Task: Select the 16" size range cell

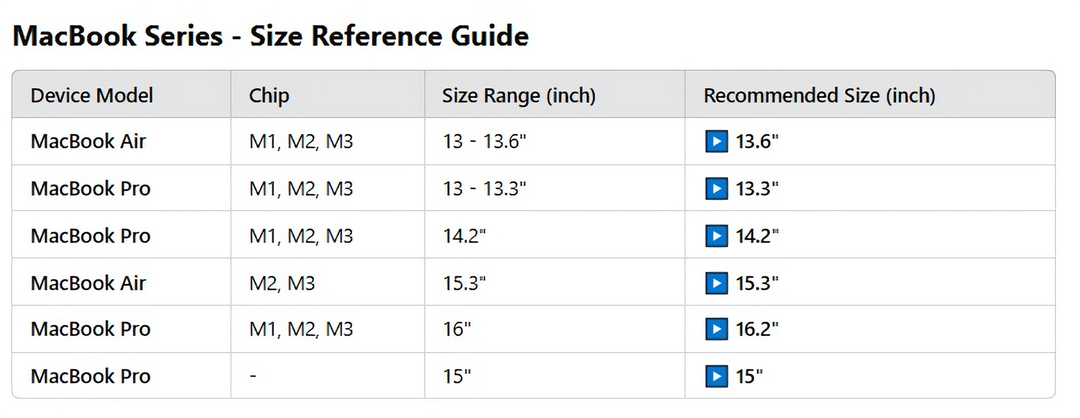Action: coord(457,330)
